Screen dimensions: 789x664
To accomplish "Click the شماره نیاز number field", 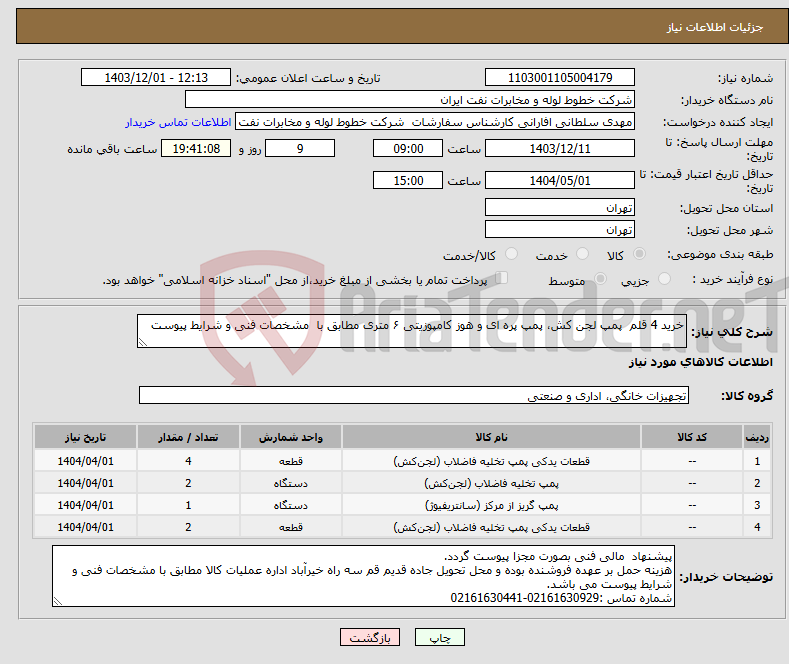I will coord(560,77).
